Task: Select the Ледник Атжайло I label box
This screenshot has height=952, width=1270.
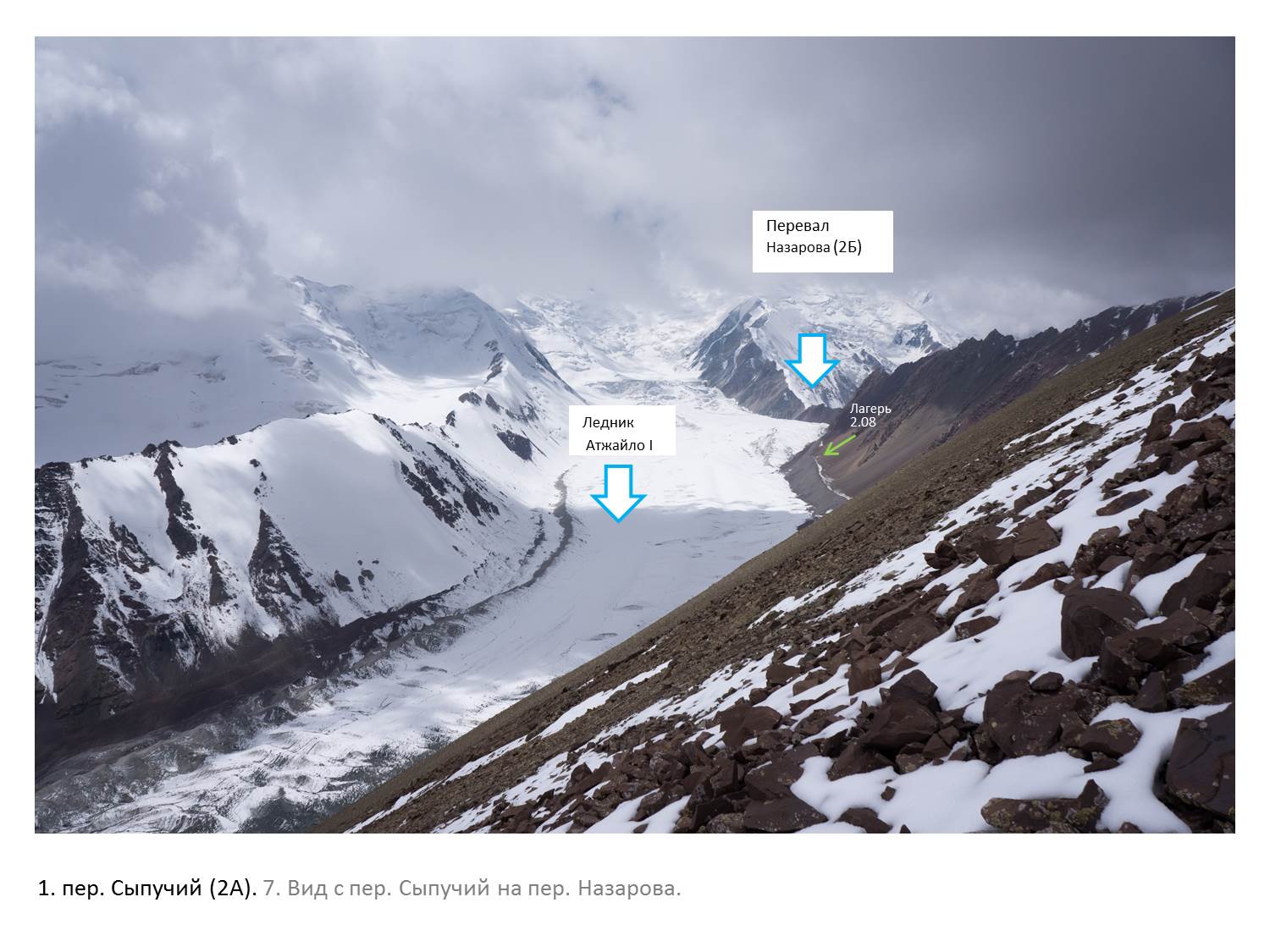Action: point(621,431)
